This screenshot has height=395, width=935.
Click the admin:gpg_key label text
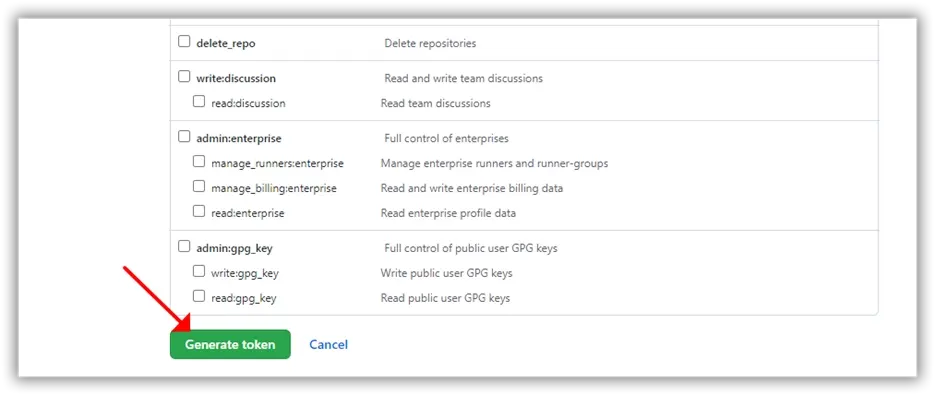234,248
